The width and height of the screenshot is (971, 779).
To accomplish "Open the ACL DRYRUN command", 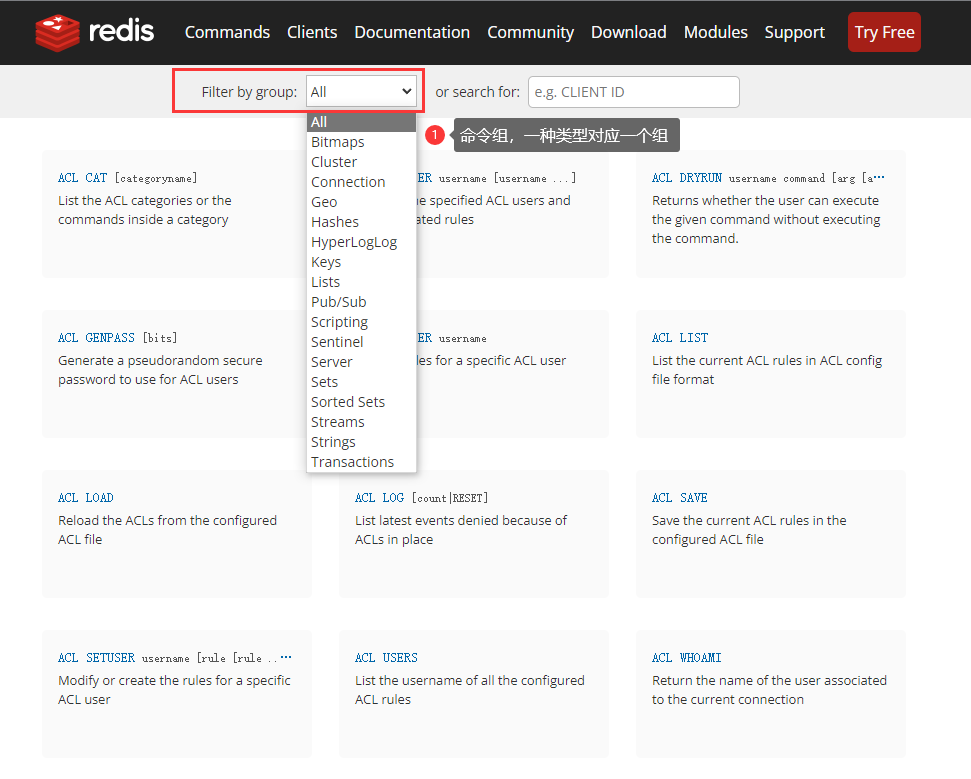I will (687, 178).
